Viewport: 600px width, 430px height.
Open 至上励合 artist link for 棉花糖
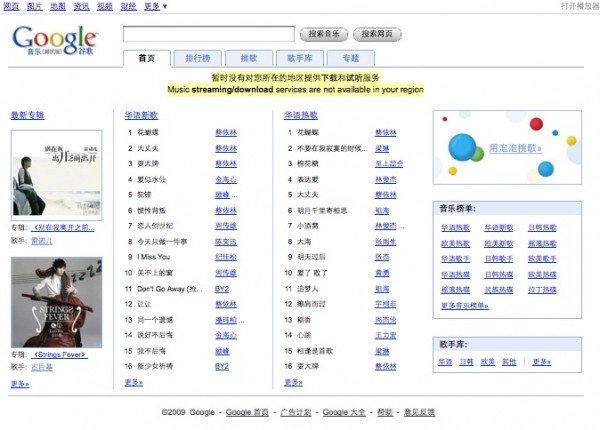pyautogui.click(x=389, y=164)
